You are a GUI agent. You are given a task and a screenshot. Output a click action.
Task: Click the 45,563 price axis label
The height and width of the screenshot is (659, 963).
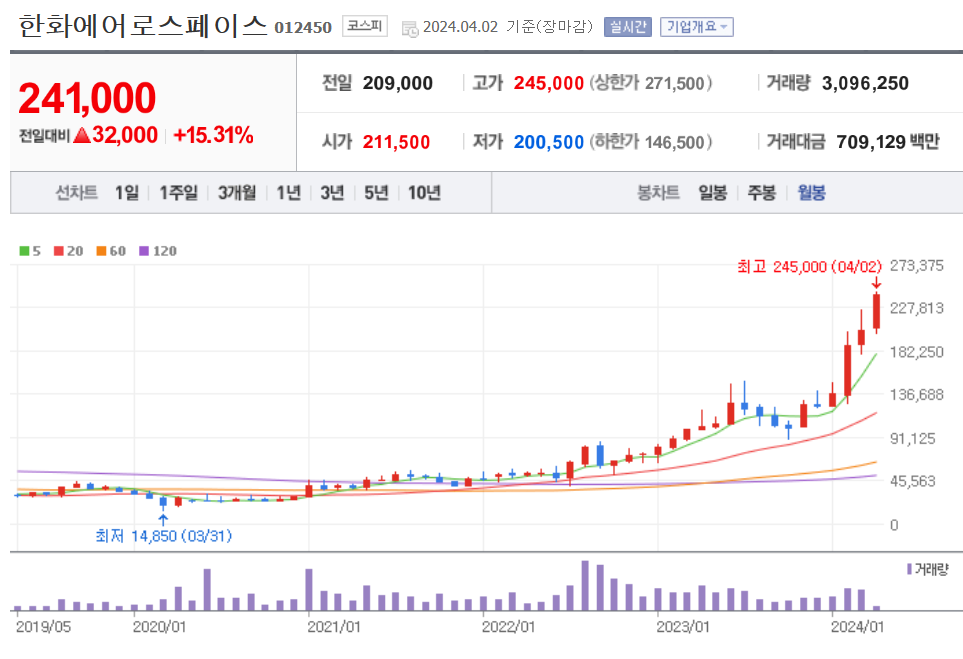coord(913,482)
